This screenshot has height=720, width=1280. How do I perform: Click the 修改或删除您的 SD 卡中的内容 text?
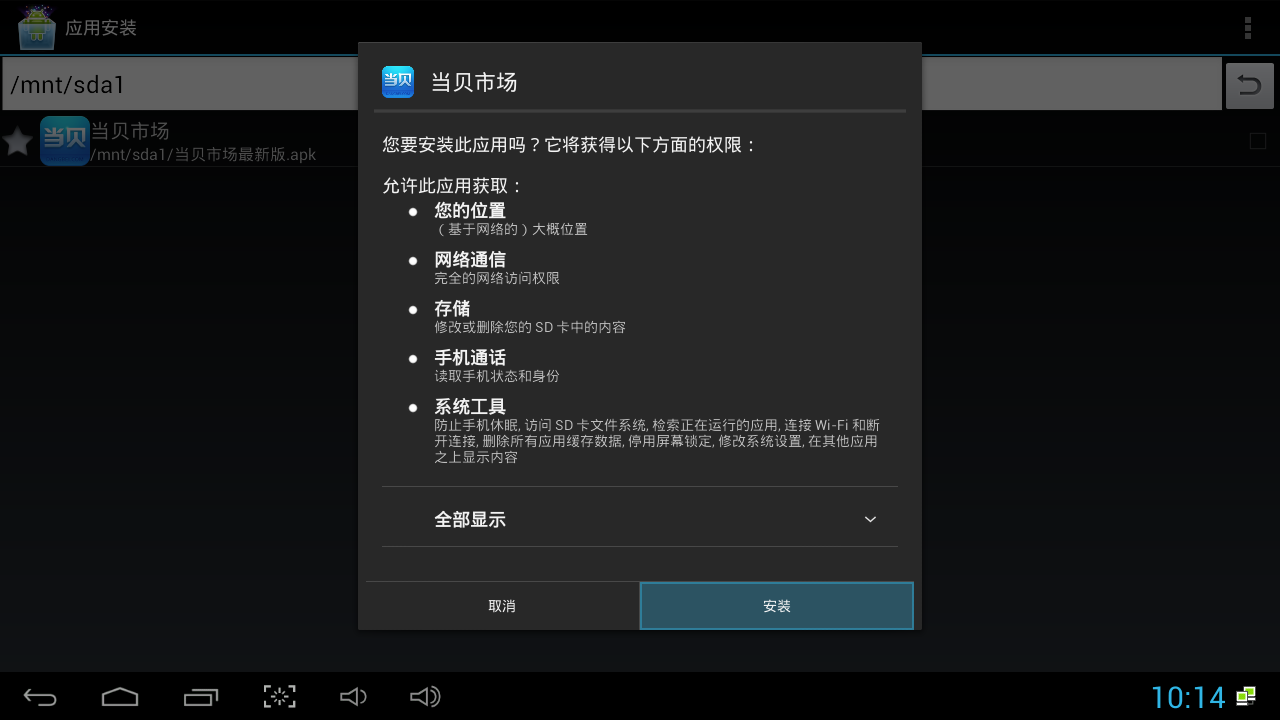pos(530,327)
